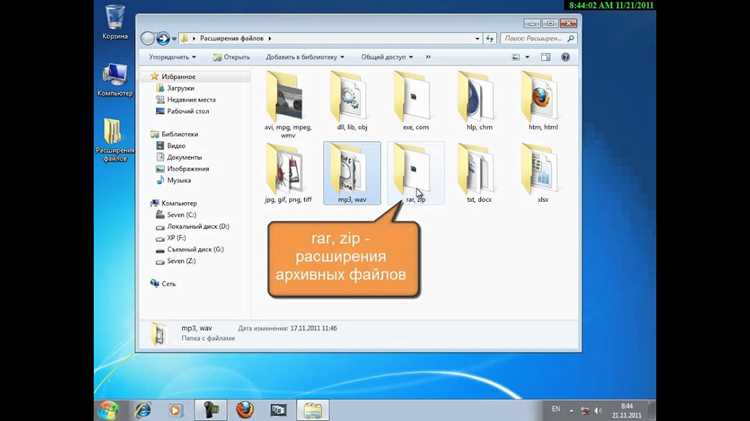The width and height of the screenshot is (750, 421).
Task: Click the Show desktop strip
Action: [x=652, y=410]
